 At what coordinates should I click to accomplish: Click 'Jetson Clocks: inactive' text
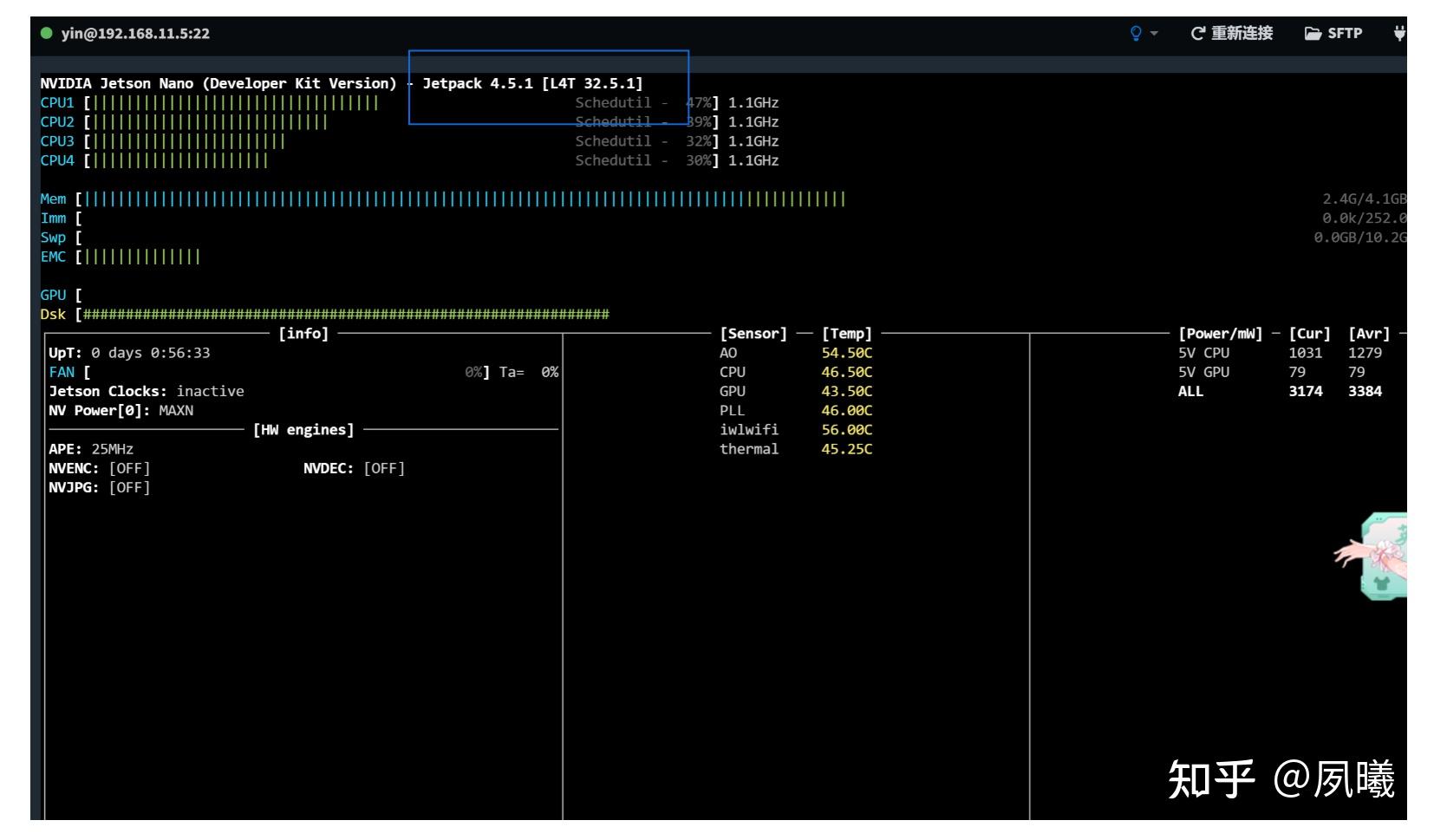147,391
